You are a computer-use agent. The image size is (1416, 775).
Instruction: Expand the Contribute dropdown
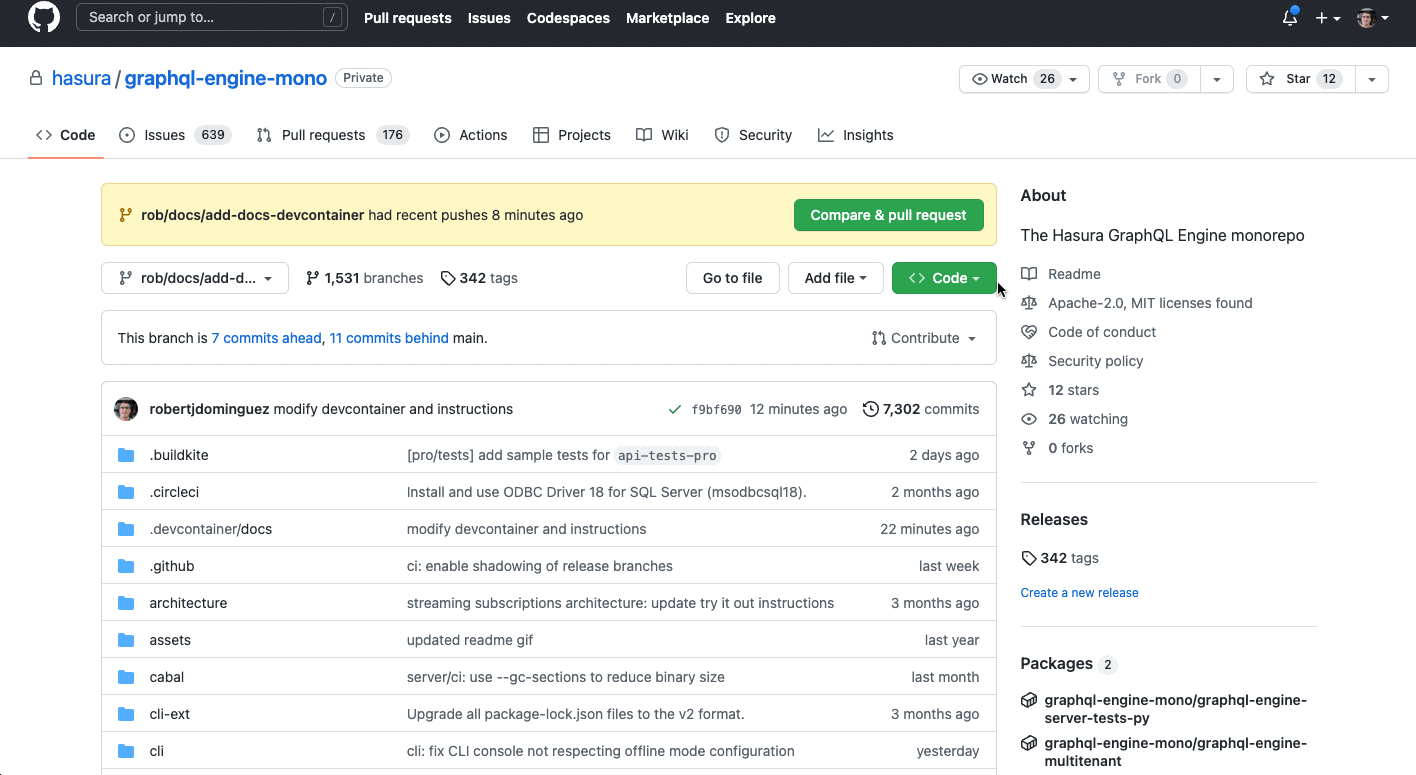(923, 337)
